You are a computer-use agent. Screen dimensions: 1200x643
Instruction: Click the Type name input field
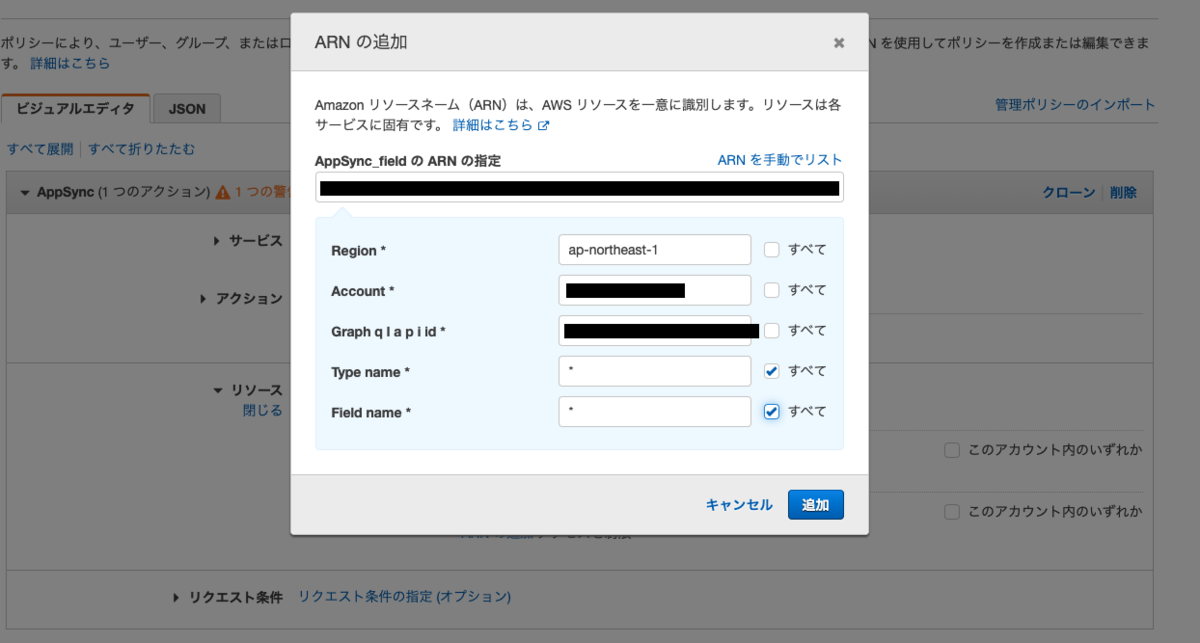coord(655,371)
